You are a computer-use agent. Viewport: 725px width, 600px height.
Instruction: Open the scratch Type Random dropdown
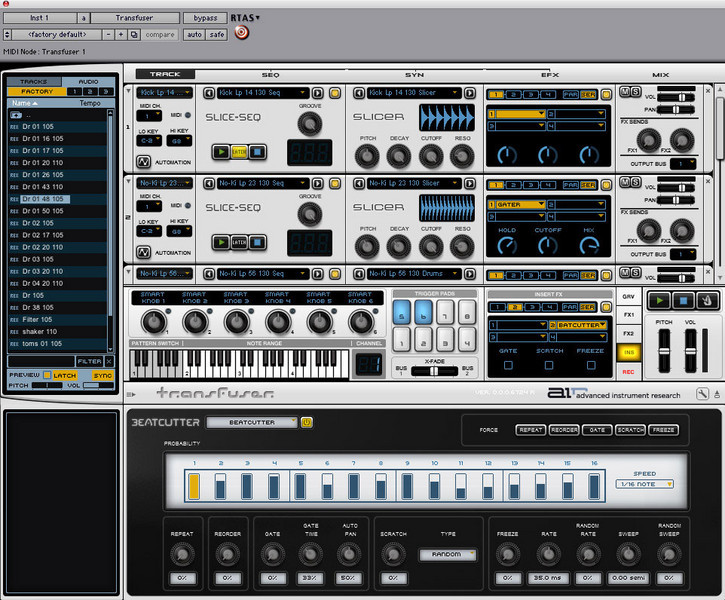coord(448,554)
